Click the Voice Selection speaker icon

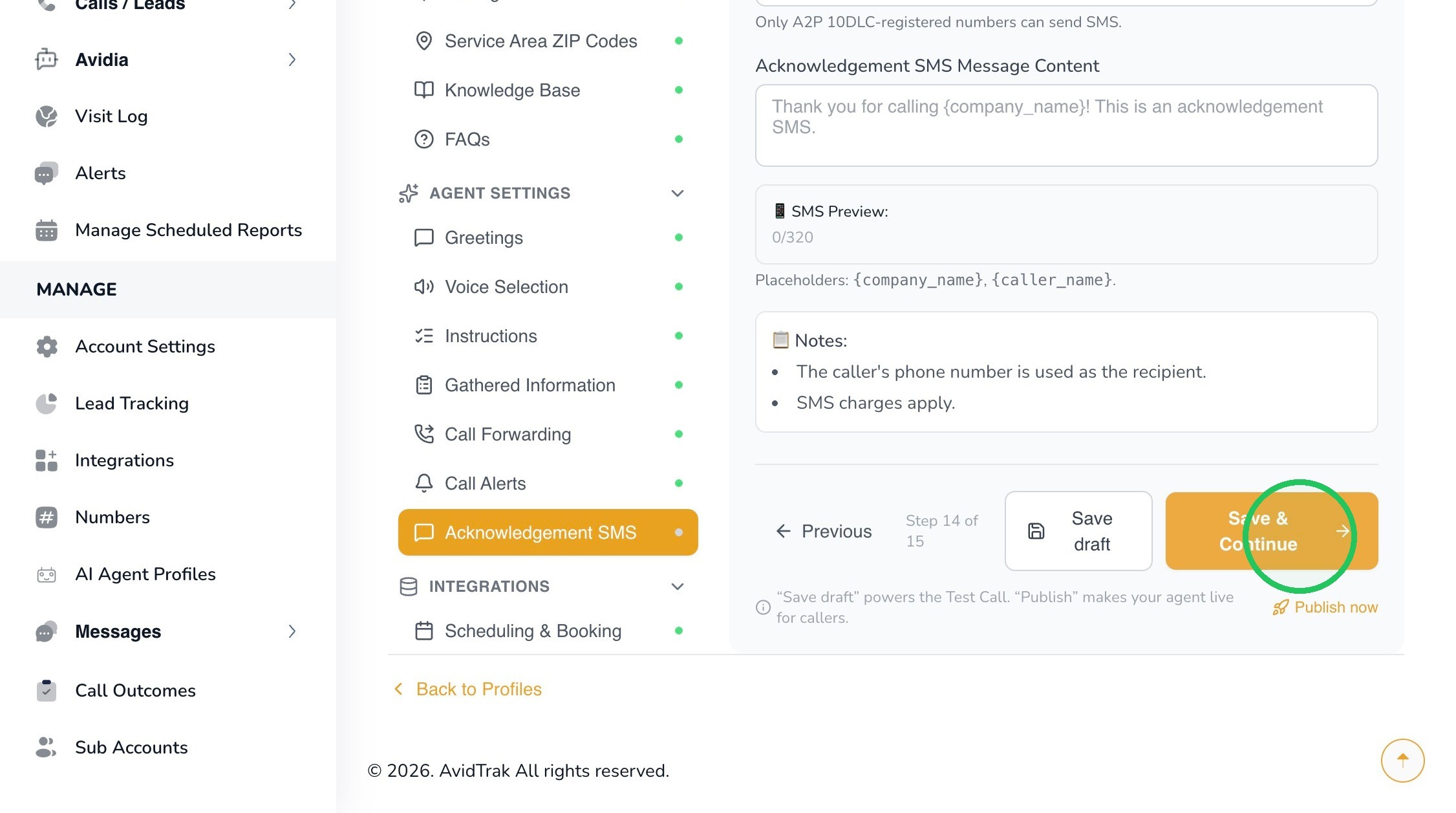[423, 287]
